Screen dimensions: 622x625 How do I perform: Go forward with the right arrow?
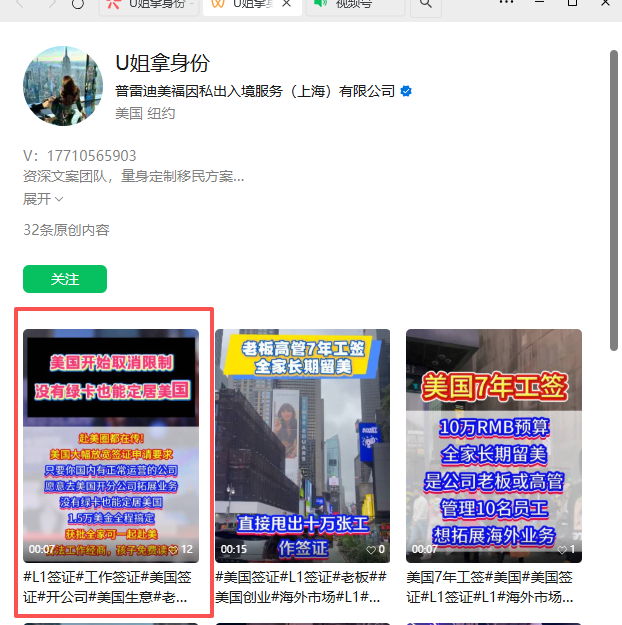(52, 4)
